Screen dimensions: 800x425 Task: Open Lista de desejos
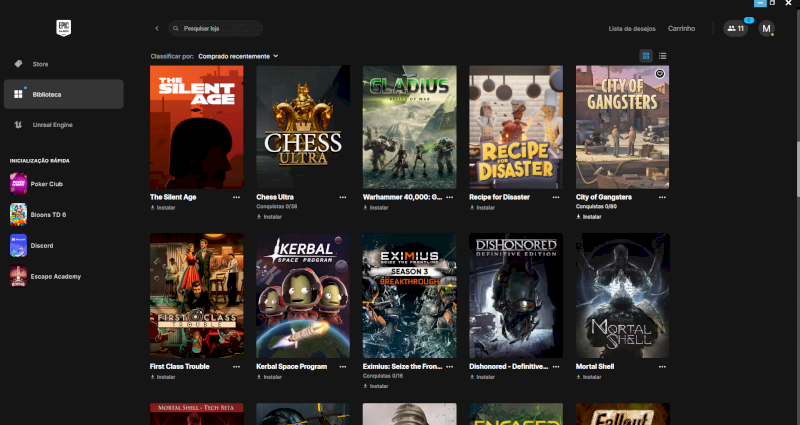click(x=632, y=29)
